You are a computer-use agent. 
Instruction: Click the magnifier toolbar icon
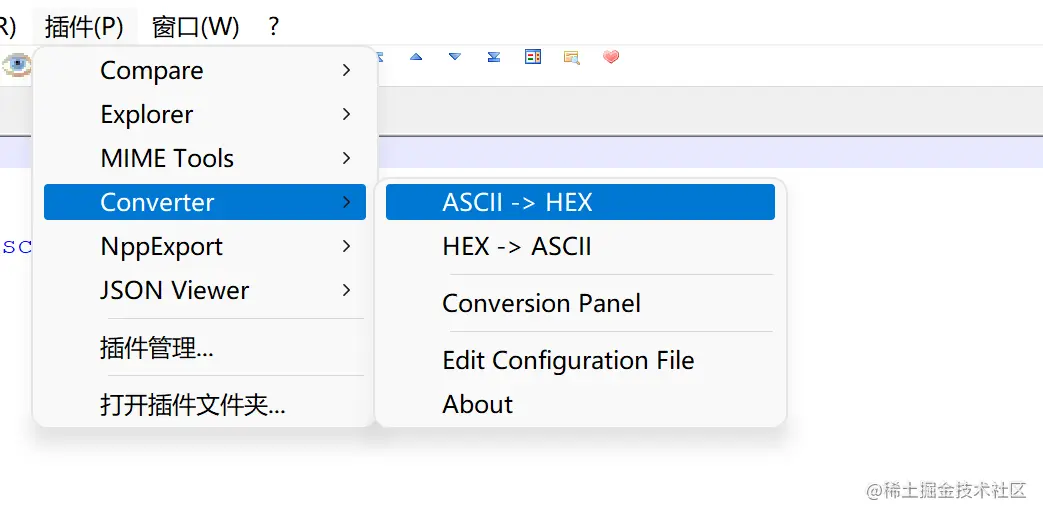(x=572, y=57)
